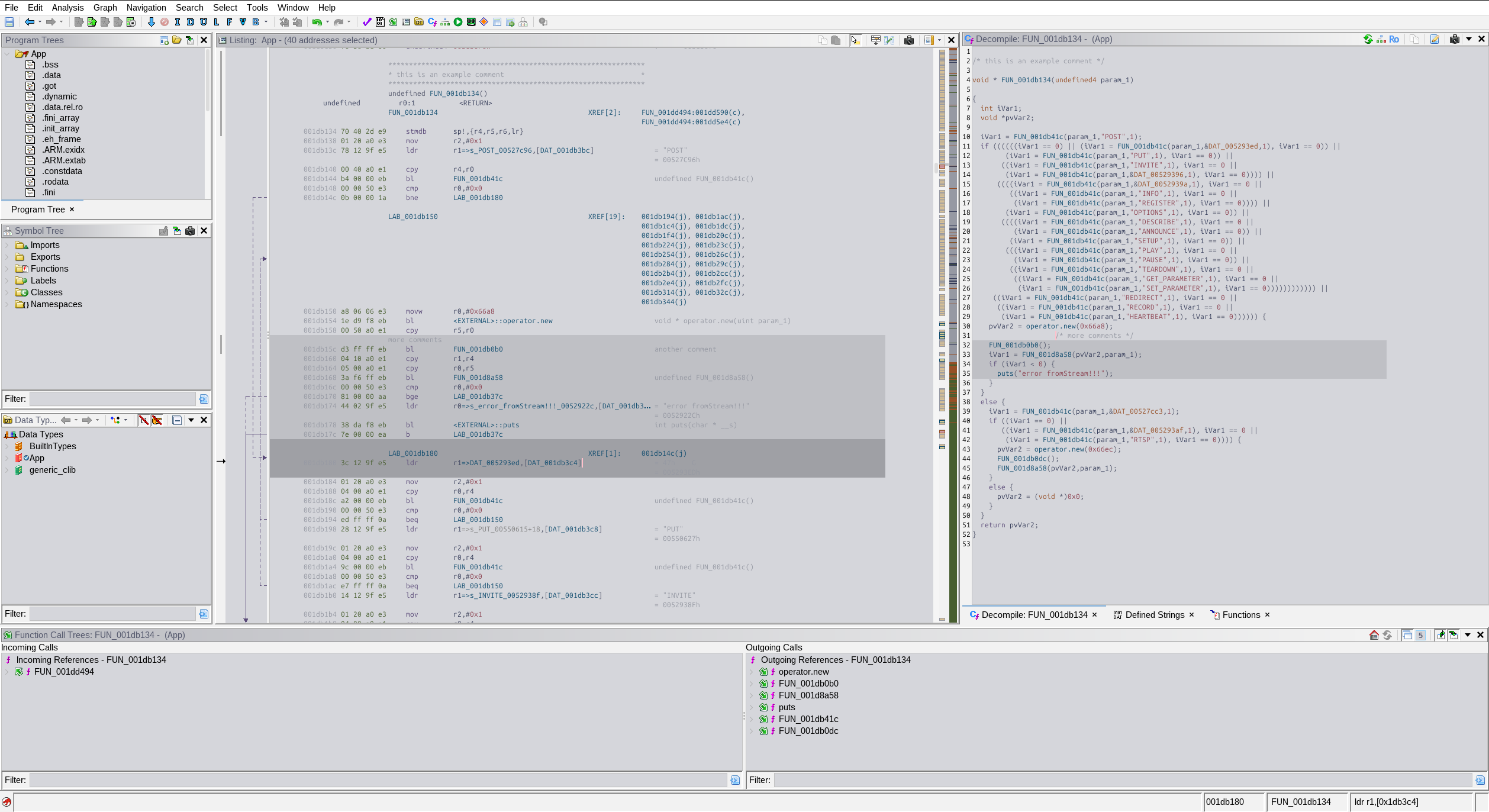Save the program with the floppy disk icon
The width and height of the screenshot is (1489, 812).
pyautogui.click(x=9, y=22)
